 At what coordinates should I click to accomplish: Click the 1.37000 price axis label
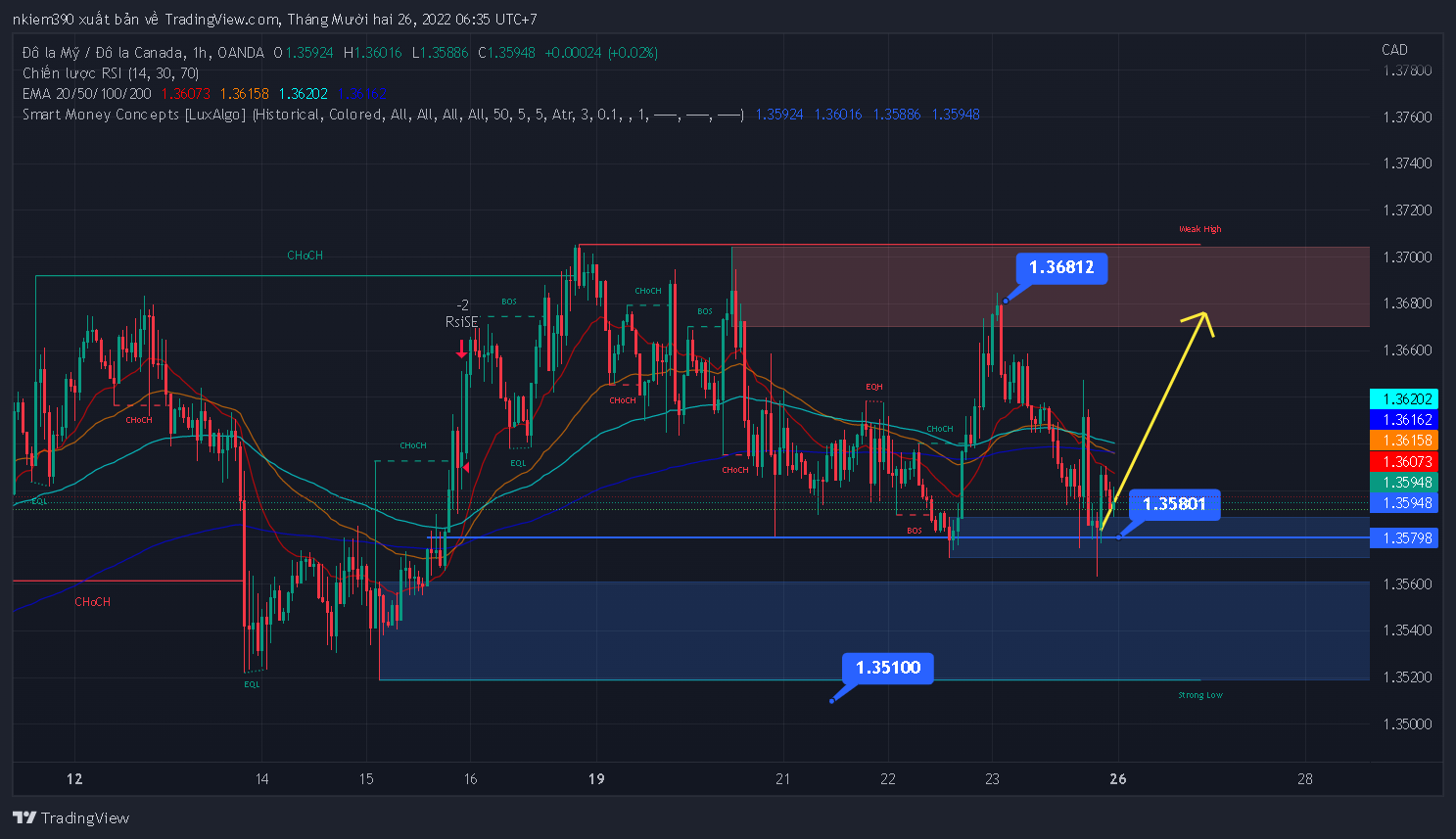point(1407,256)
